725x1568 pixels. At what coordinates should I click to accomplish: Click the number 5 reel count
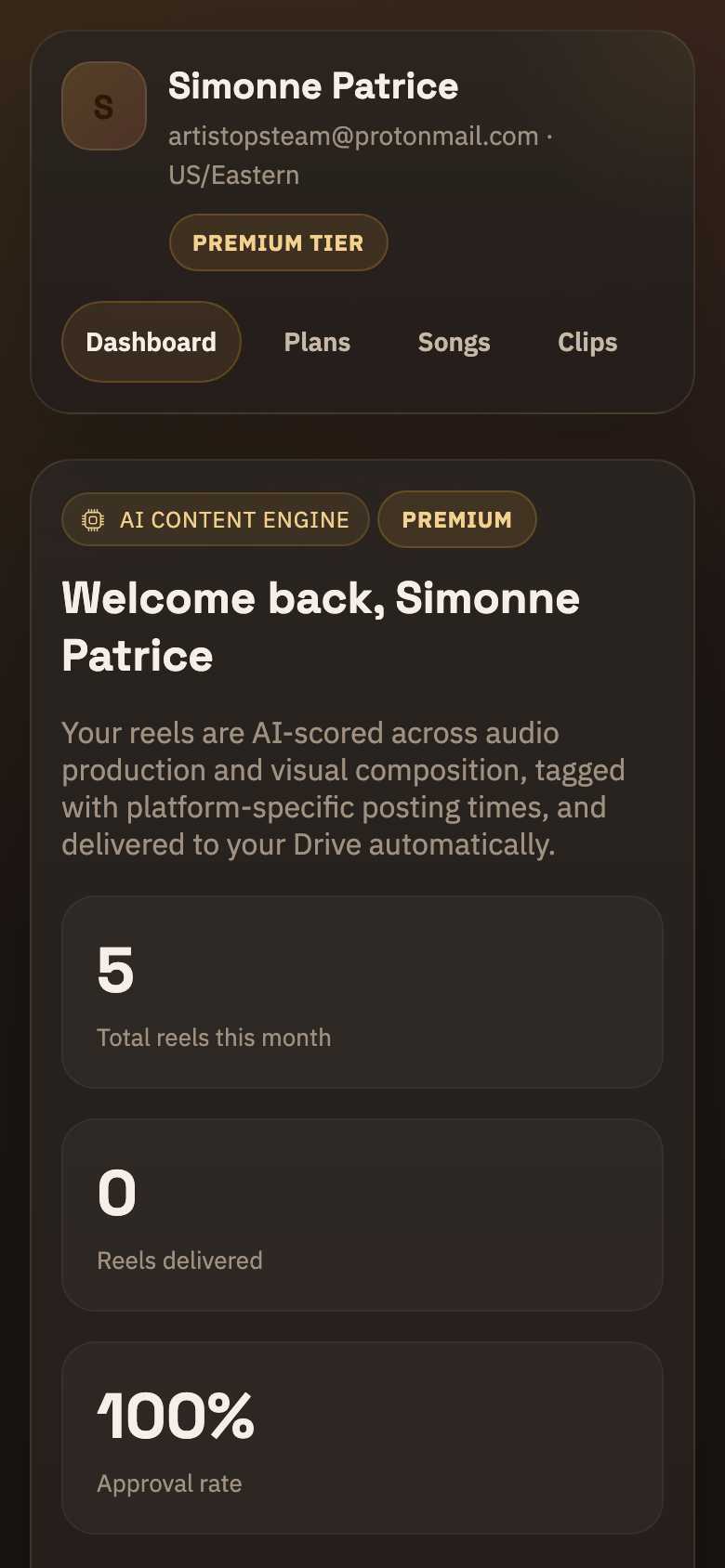[116, 971]
